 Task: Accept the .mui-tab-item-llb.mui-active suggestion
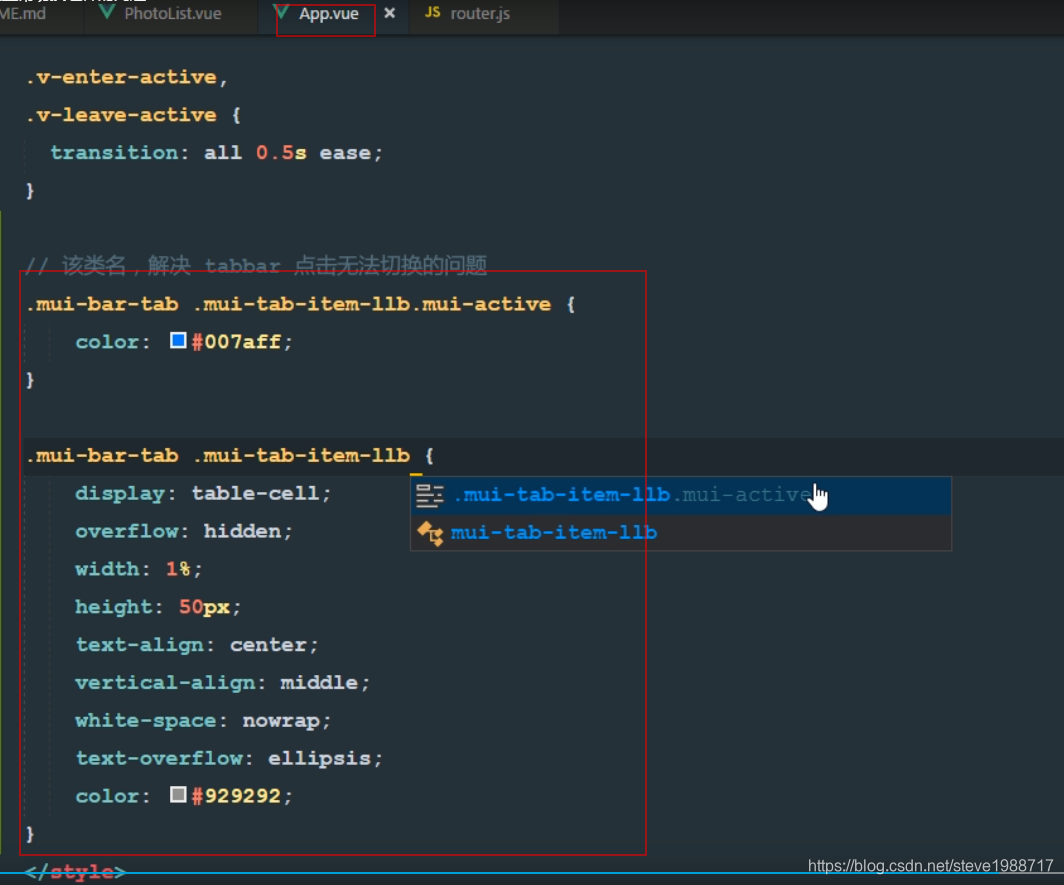tap(681, 495)
